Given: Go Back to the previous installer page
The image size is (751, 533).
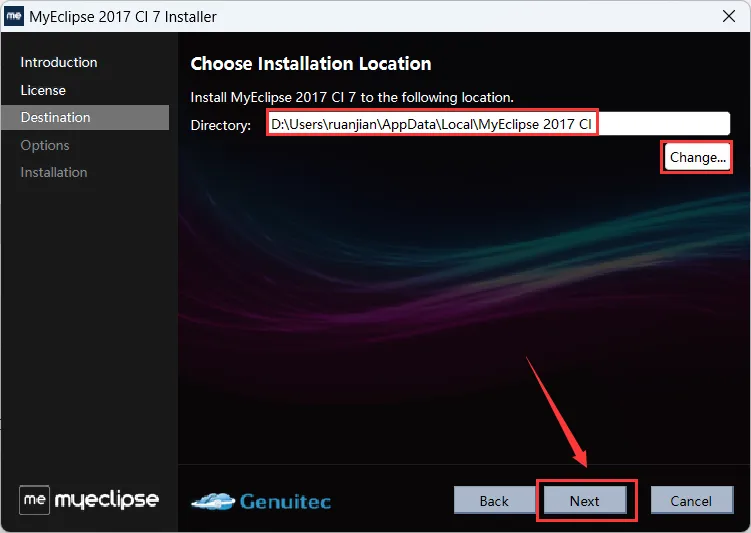Looking at the screenshot, I should point(494,501).
